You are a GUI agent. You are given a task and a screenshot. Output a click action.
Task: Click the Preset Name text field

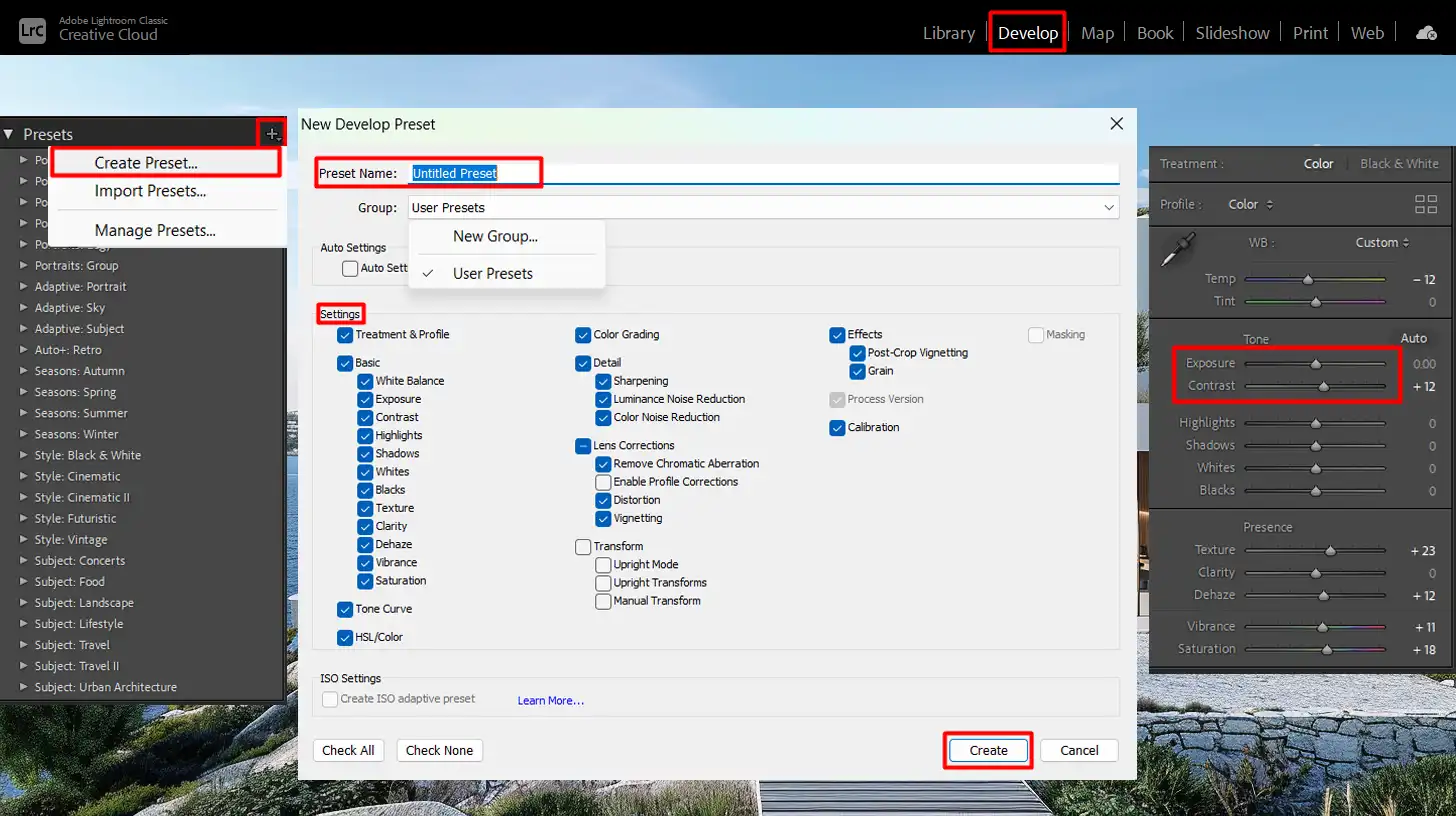pos(763,173)
